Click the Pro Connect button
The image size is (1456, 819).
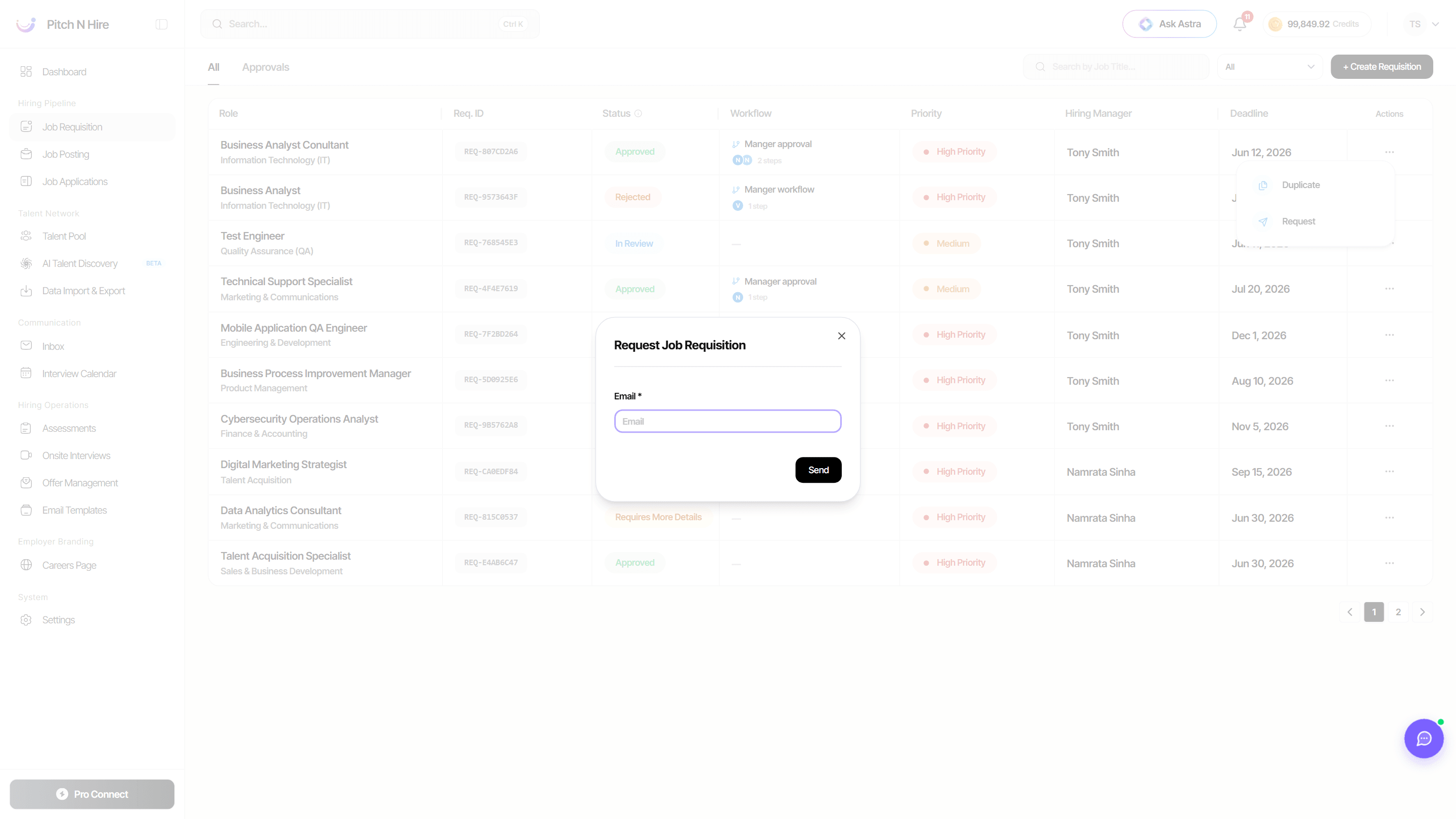(x=92, y=794)
